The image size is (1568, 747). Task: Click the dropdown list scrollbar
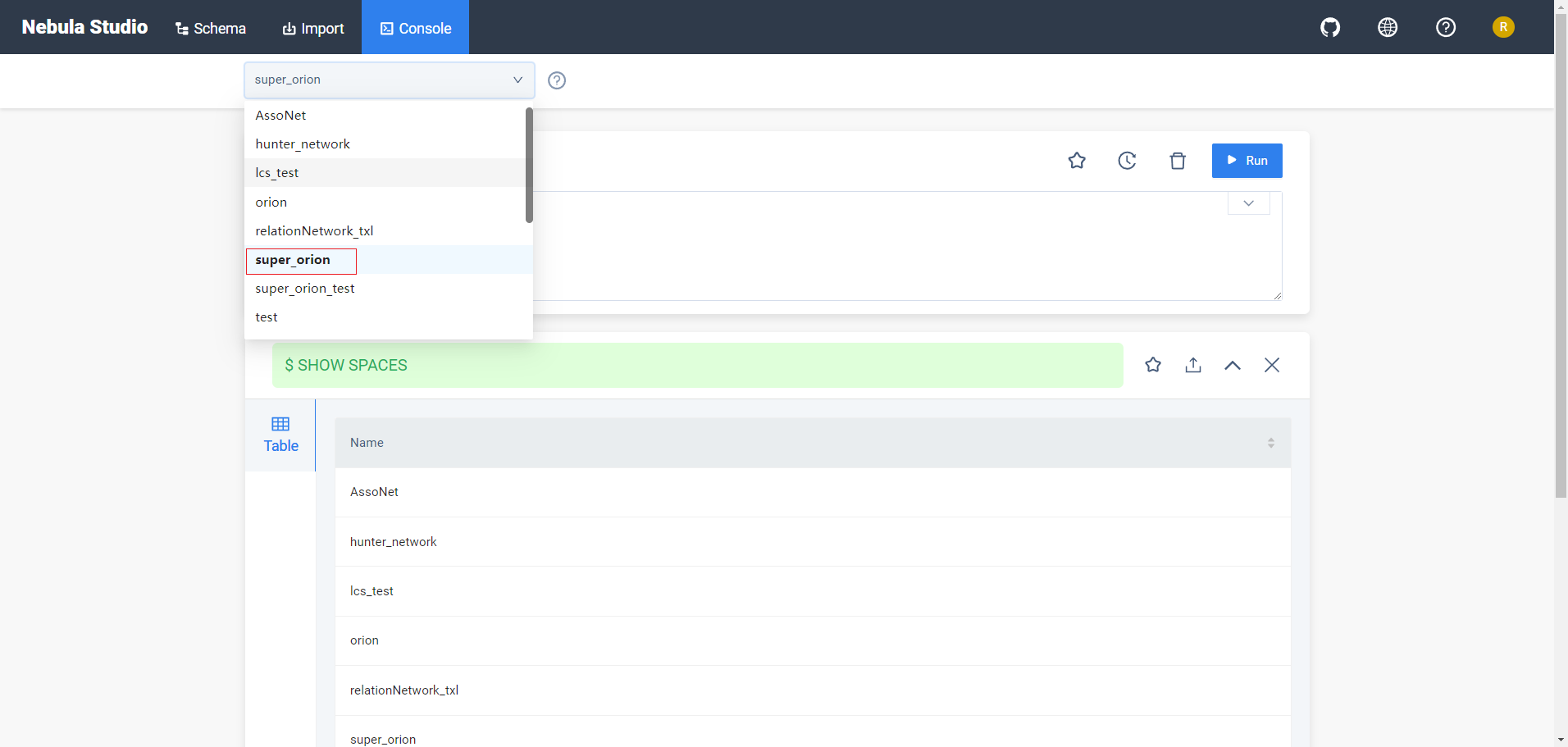click(529, 165)
